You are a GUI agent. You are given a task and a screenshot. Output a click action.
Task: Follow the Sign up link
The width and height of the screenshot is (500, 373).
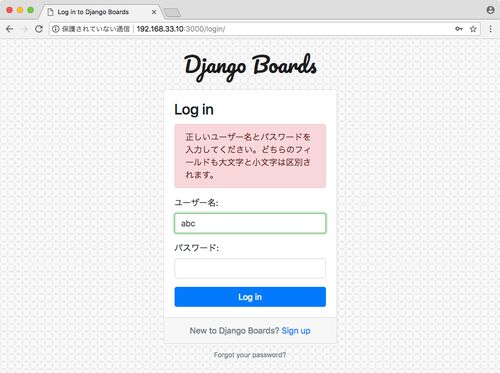296,331
